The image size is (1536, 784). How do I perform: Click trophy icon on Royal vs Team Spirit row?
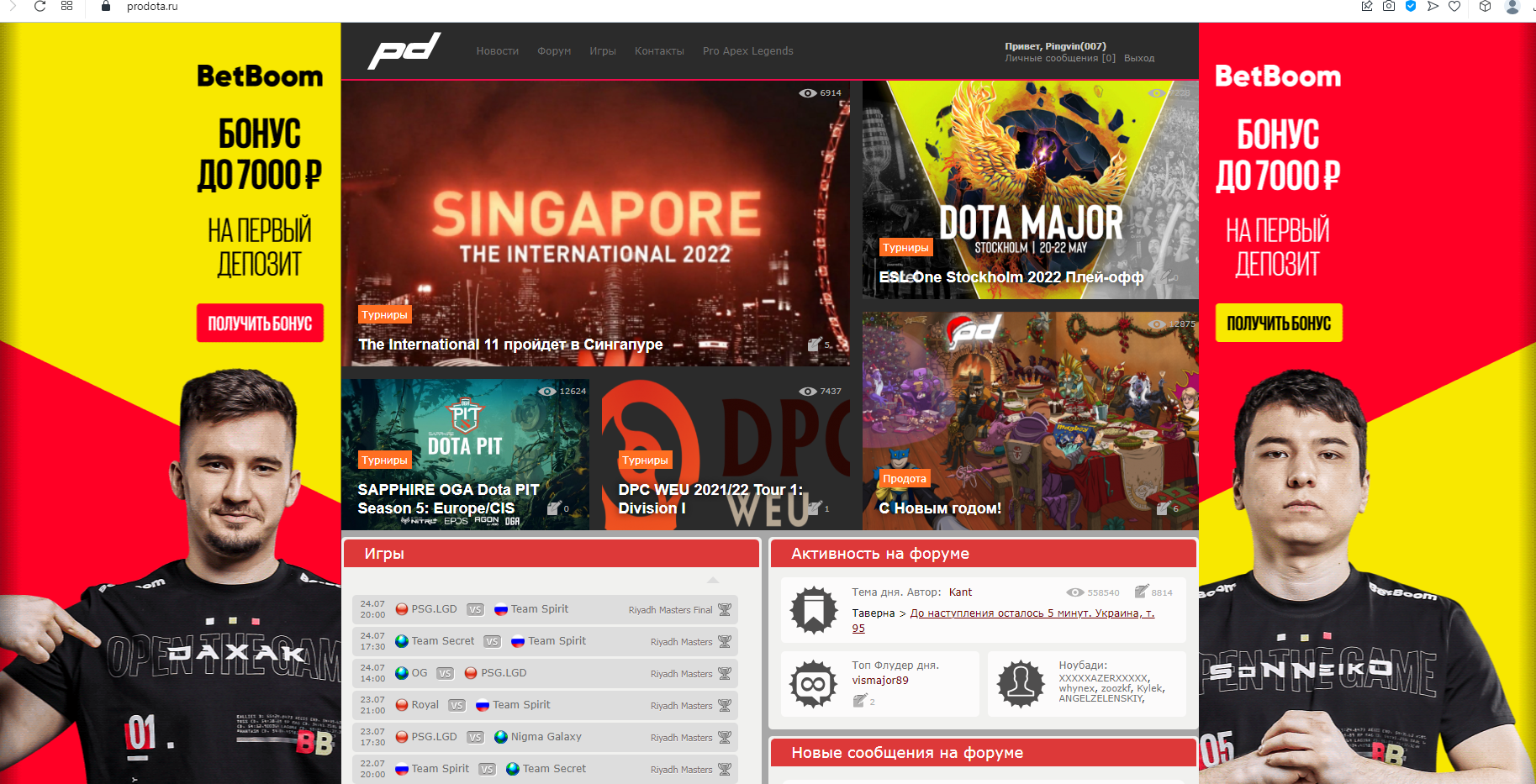click(x=725, y=706)
